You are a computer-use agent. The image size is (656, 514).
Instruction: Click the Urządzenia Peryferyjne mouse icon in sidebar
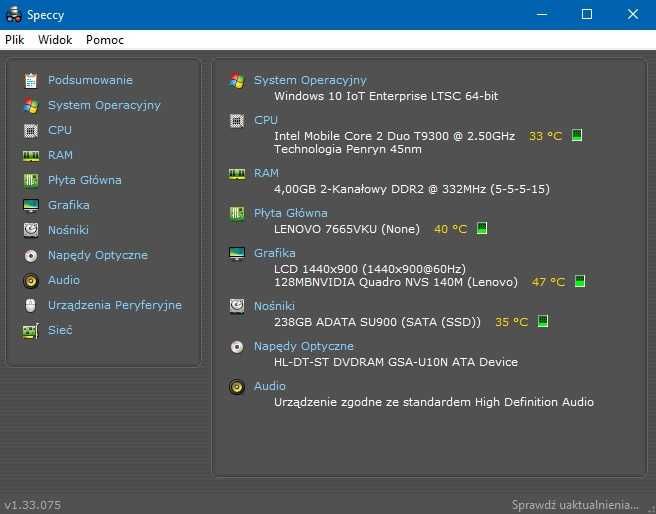tap(31, 305)
